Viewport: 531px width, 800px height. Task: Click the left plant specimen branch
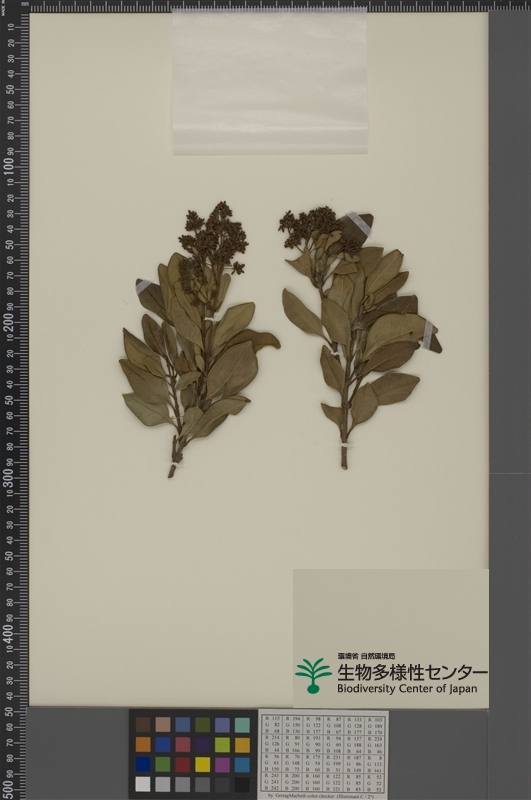[x=199, y=339]
